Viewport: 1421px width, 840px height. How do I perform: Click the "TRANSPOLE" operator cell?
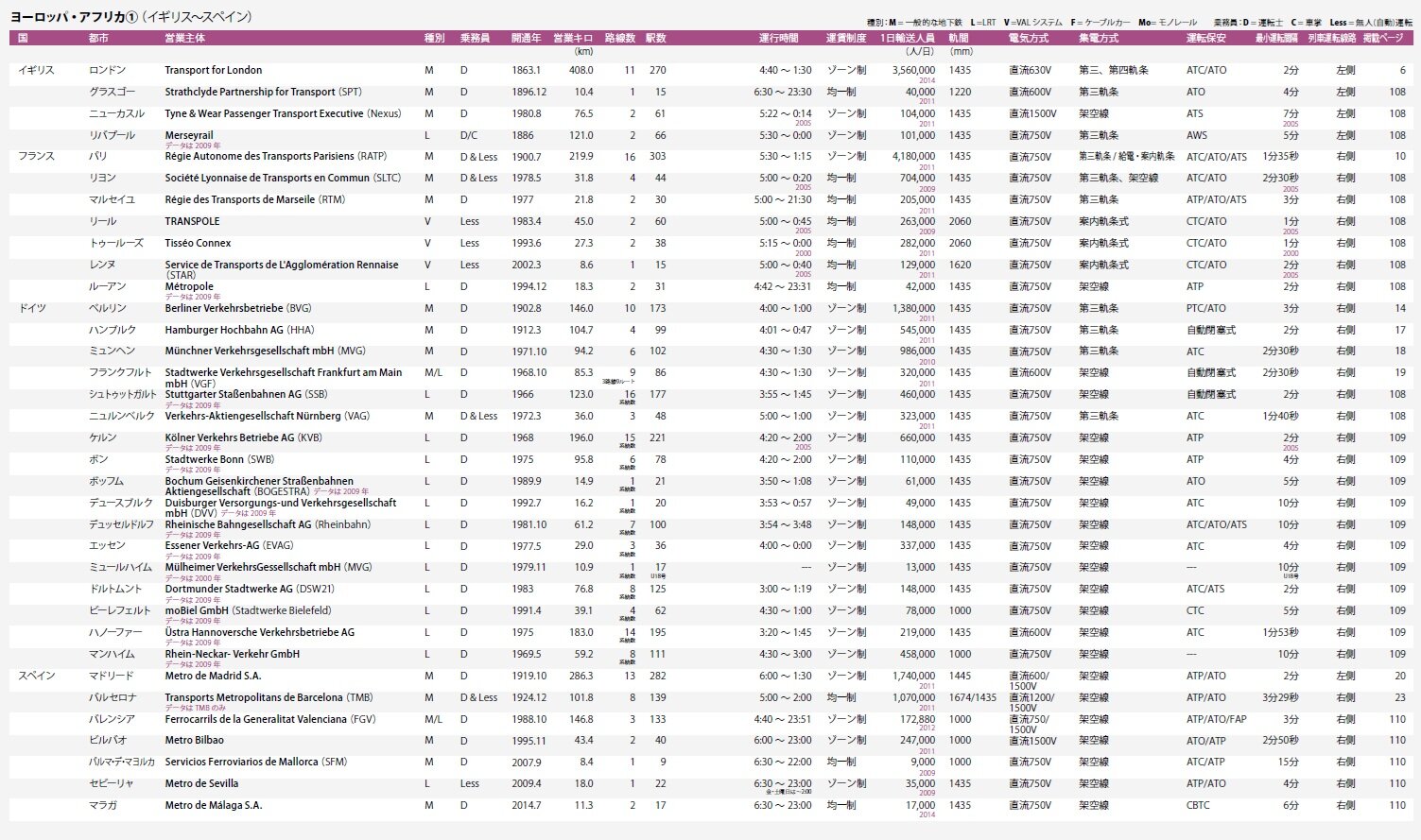pos(192,222)
